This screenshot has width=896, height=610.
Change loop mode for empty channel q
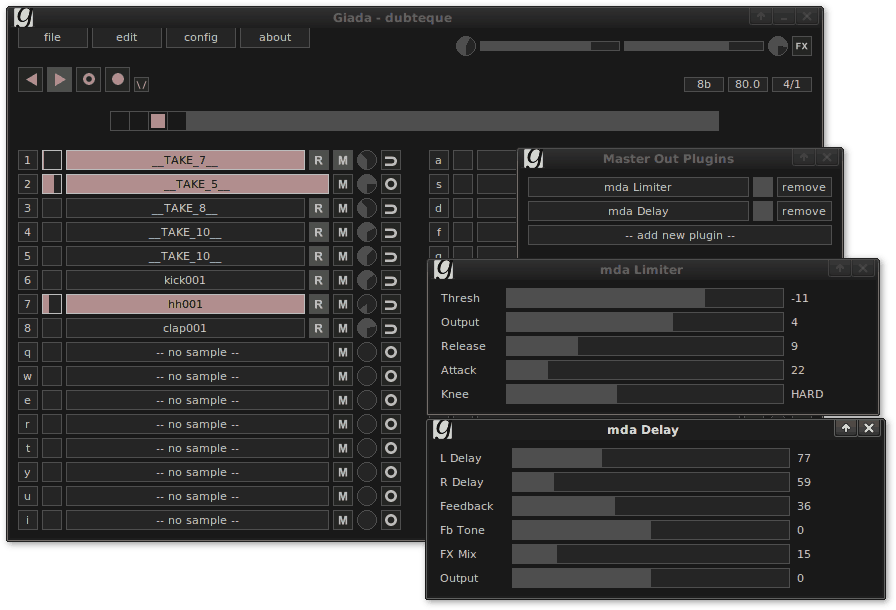click(x=391, y=352)
